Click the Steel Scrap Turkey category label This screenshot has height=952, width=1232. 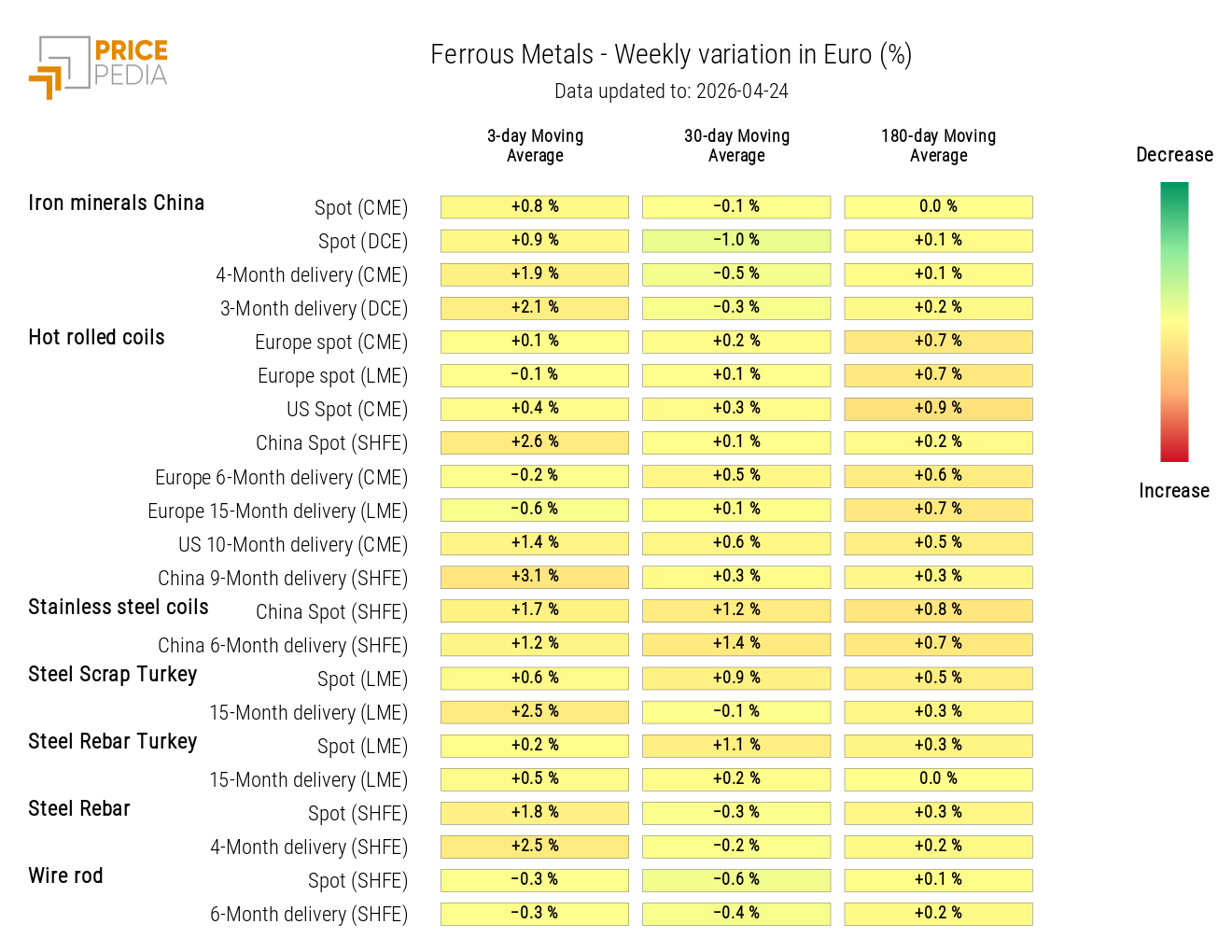[x=112, y=675]
